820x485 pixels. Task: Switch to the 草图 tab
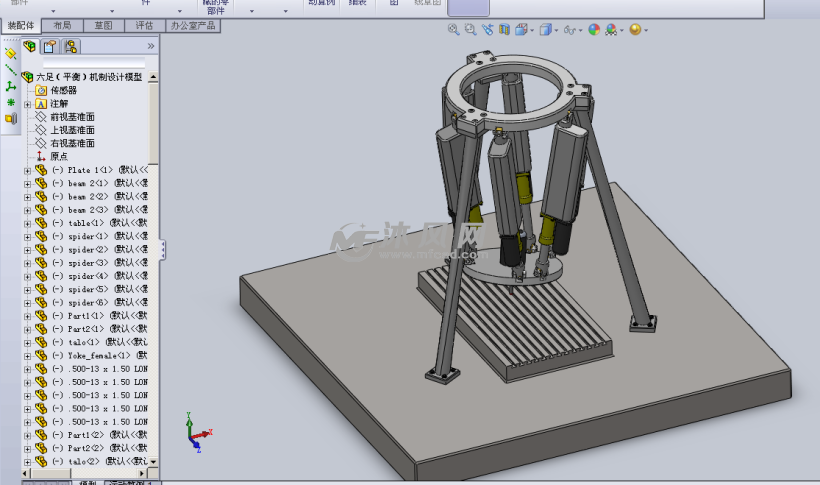[x=103, y=25]
